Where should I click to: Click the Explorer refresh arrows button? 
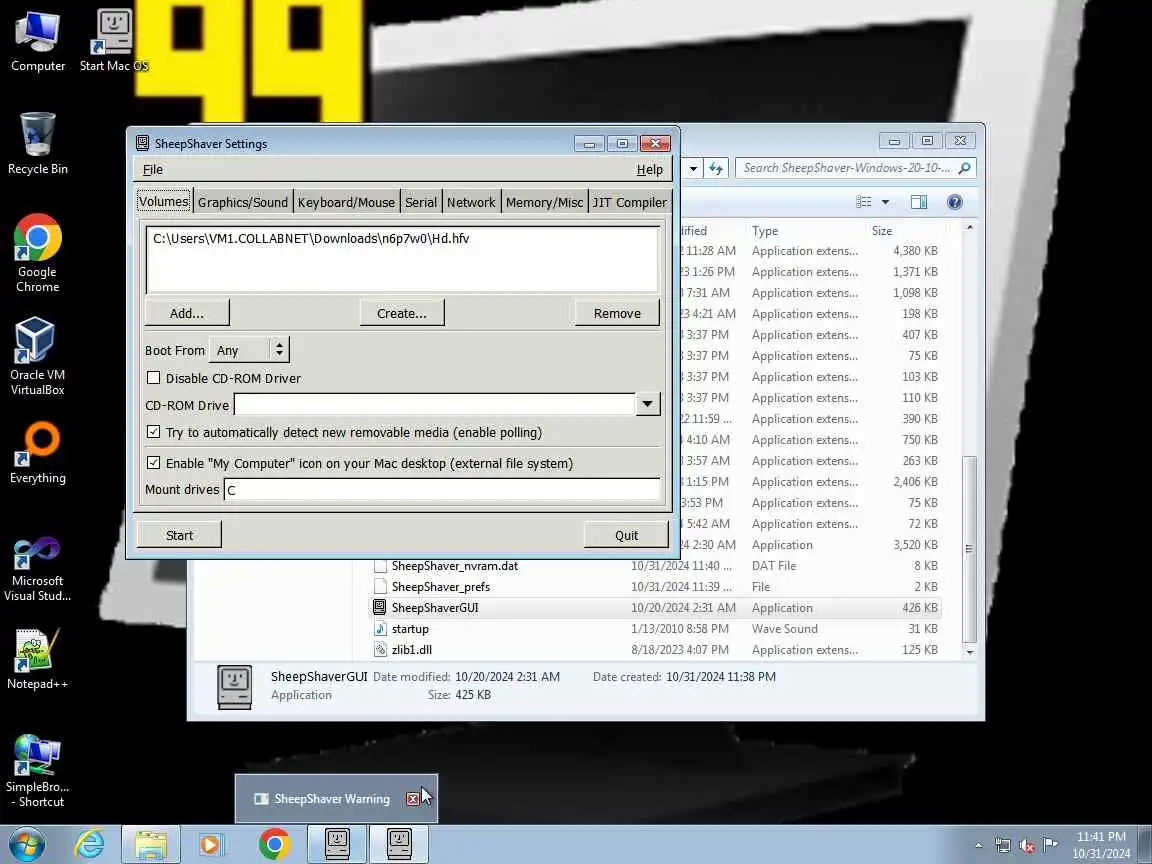716,168
